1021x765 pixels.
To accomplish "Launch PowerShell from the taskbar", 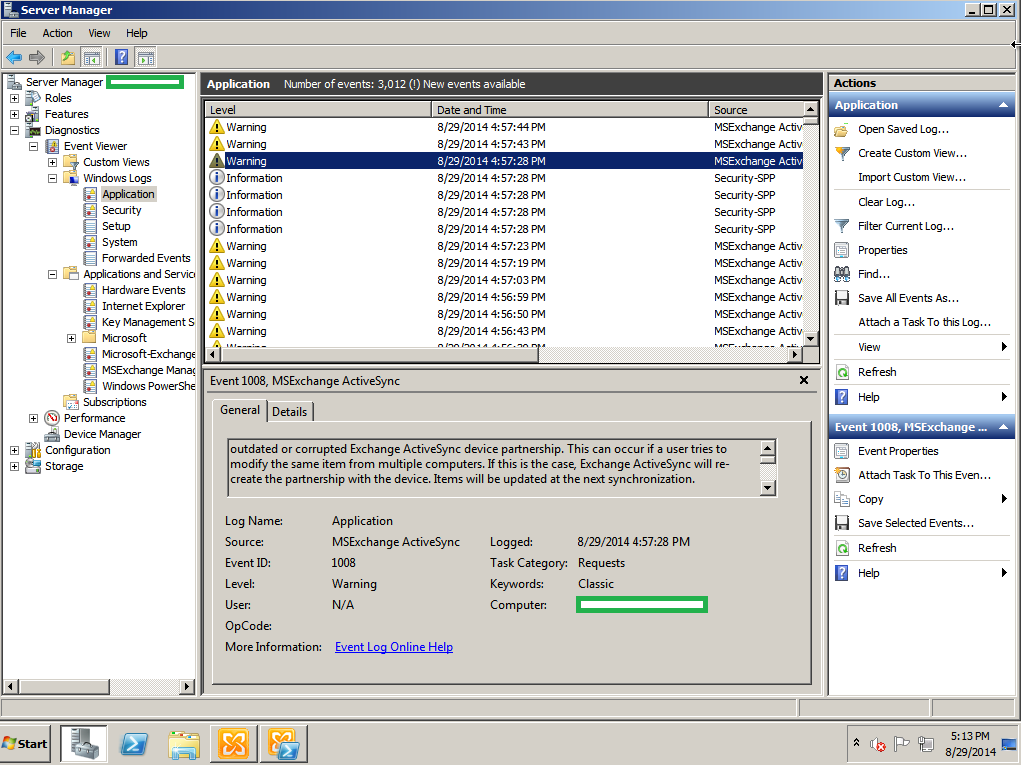I will click(x=133, y=744).
